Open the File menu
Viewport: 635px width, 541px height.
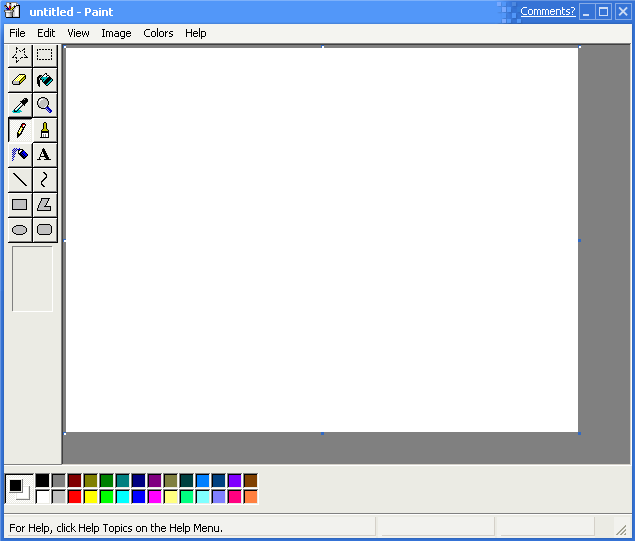tap(17, 33)
